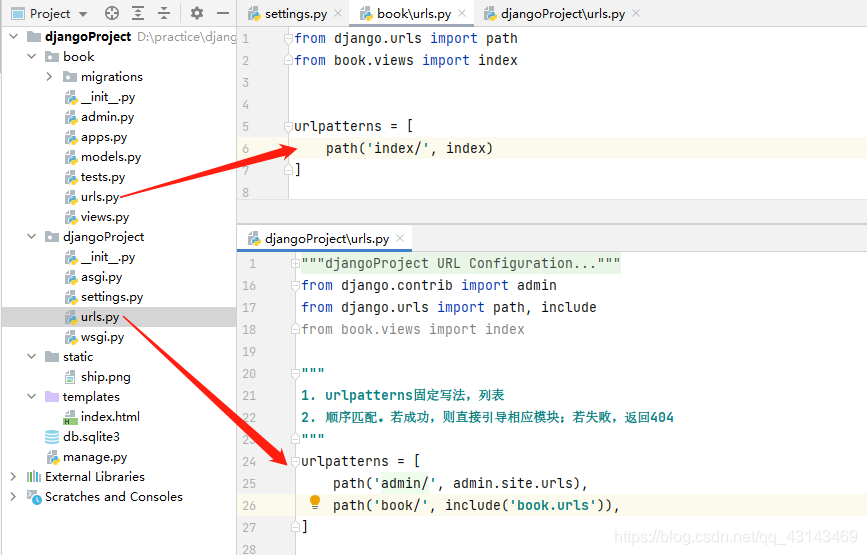Select the top djangoProject\urls.py tab

point(563,13)
